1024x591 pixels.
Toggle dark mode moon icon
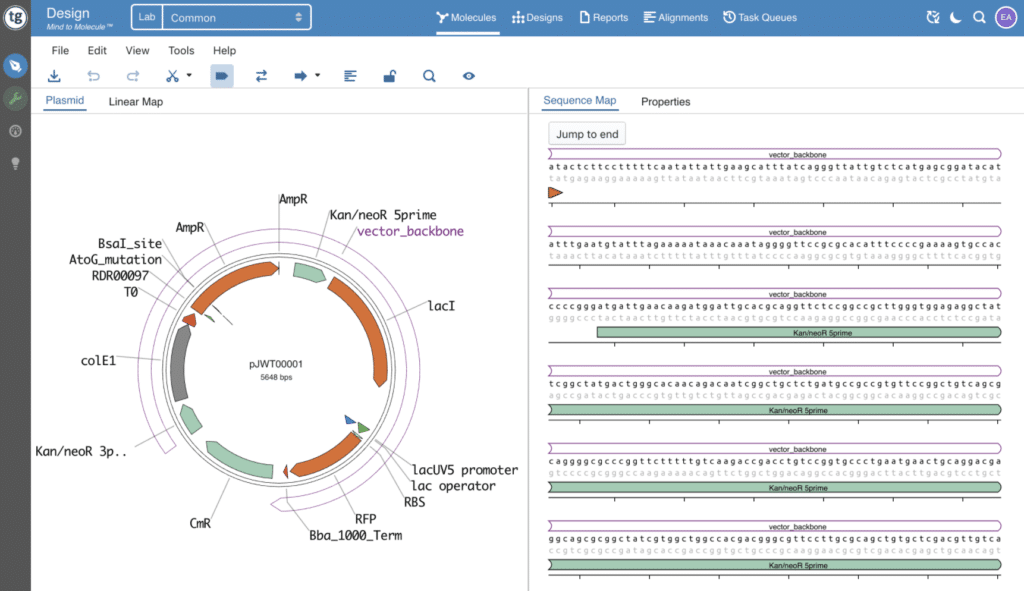click(956, 18)
